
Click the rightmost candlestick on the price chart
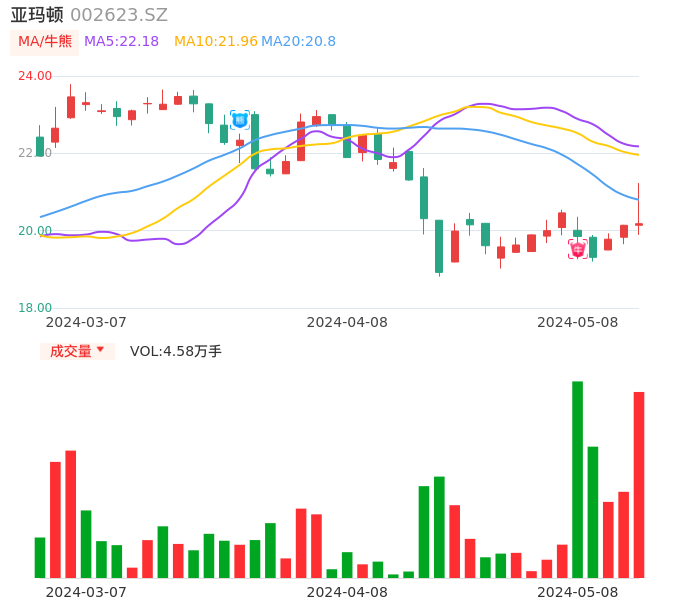point(639,223)
